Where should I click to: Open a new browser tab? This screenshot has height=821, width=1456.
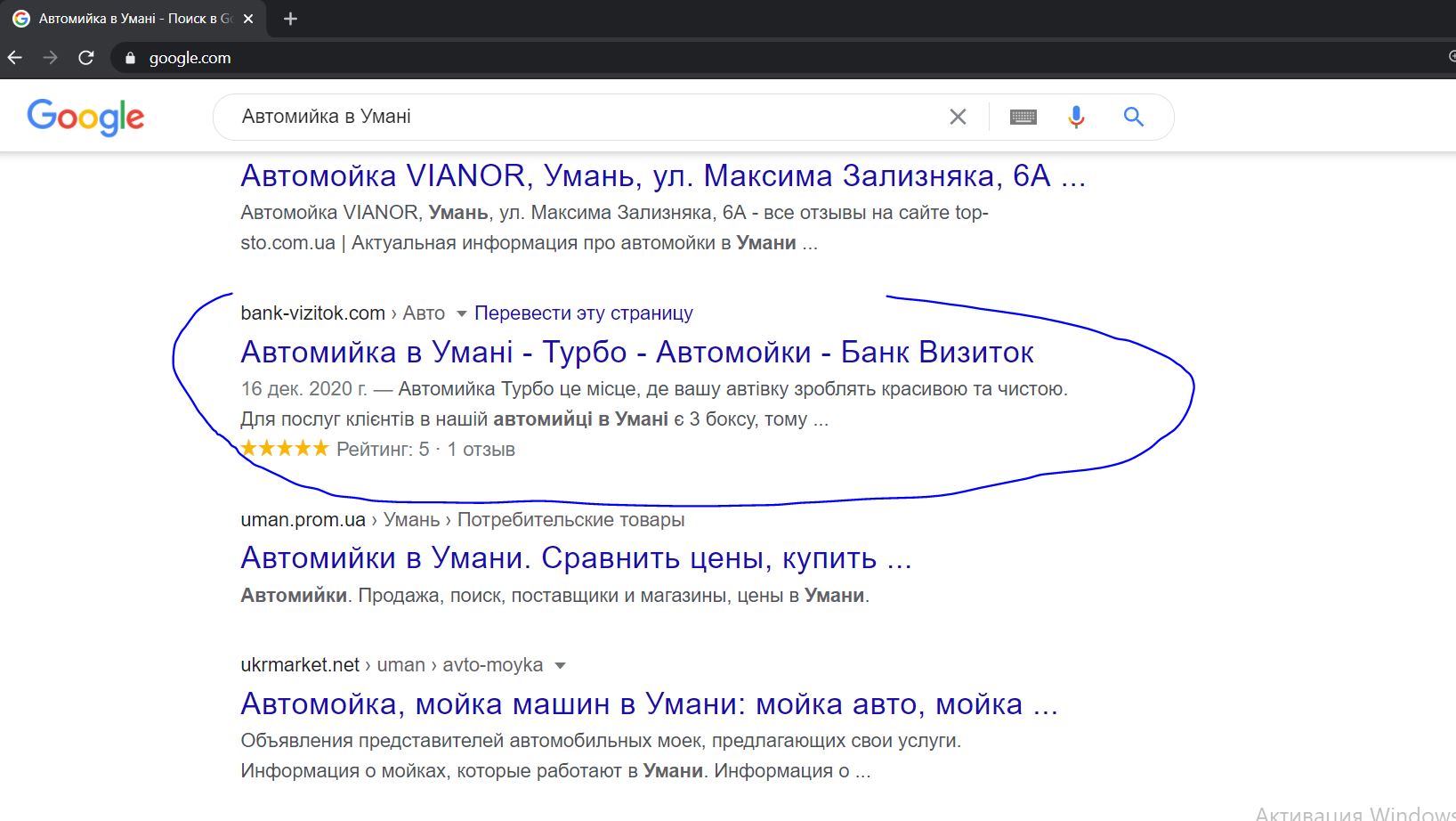tap(290, 19)
